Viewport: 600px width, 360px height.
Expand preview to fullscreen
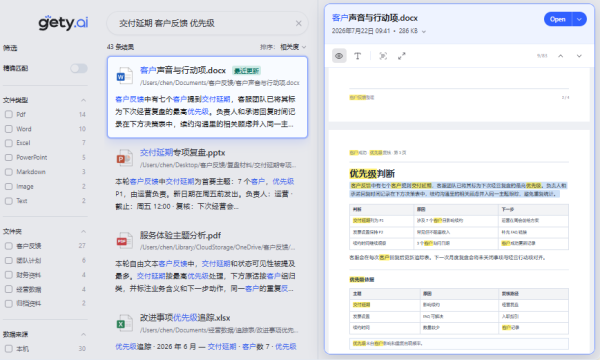401,56
